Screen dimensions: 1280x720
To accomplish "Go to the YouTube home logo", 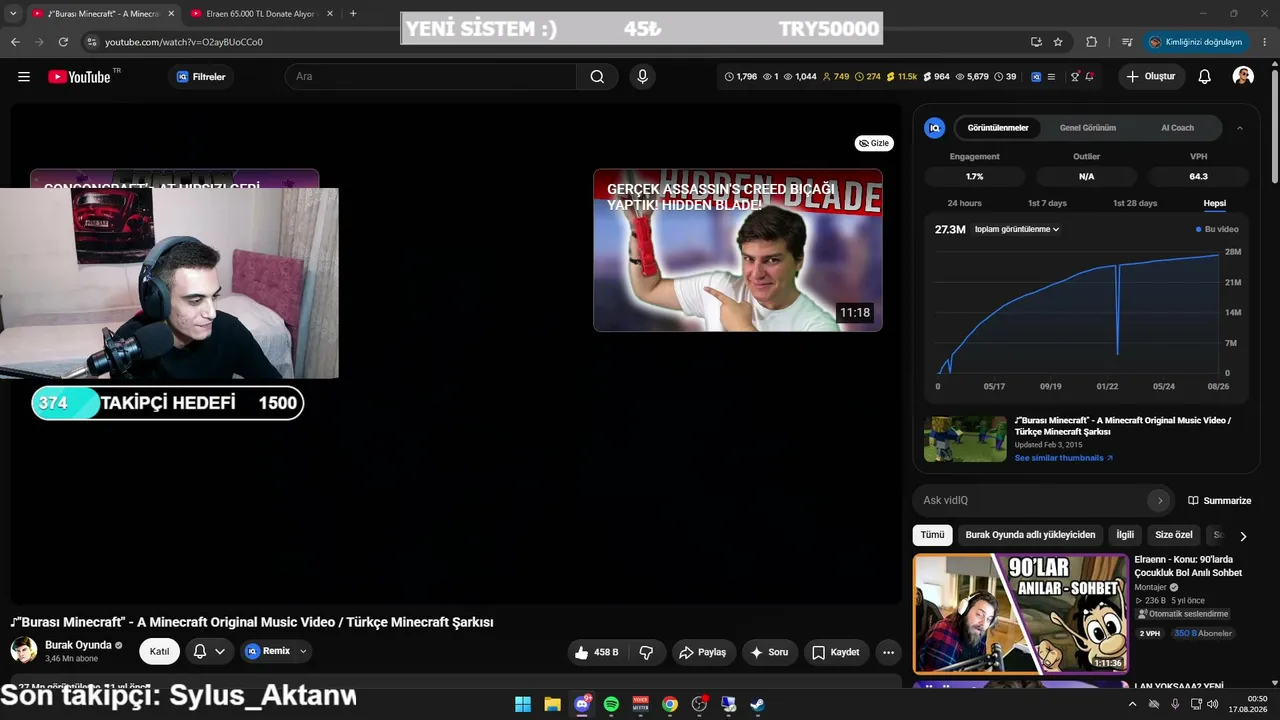I will 79,77.
